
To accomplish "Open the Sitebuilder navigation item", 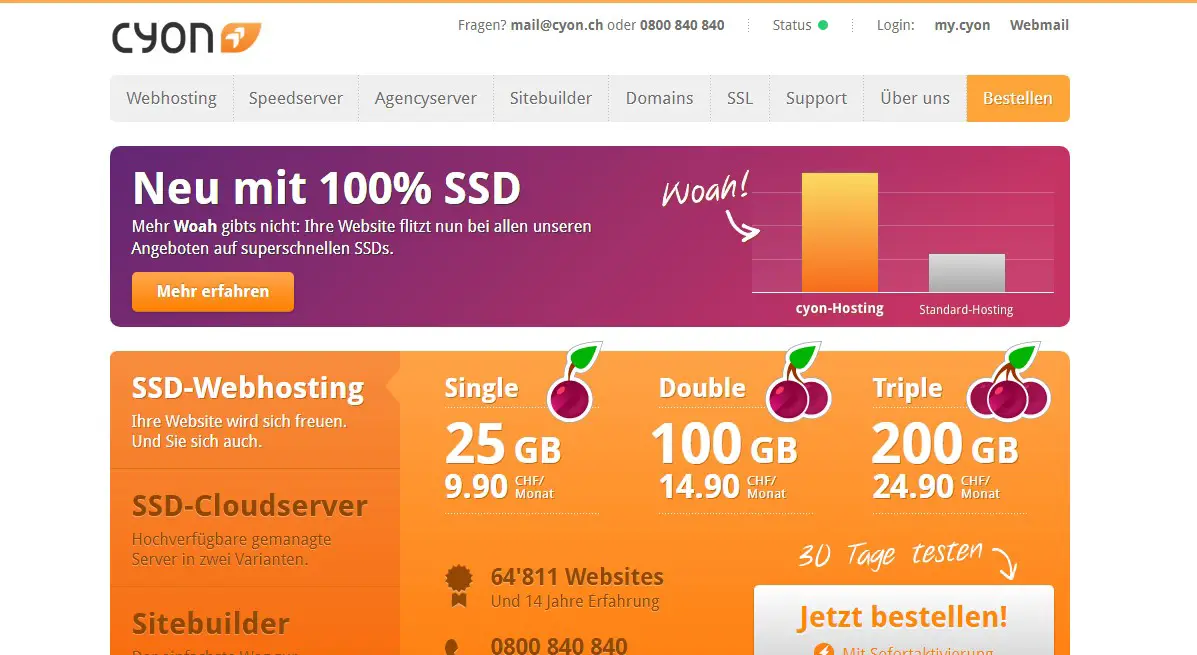I will coord(551,98).
